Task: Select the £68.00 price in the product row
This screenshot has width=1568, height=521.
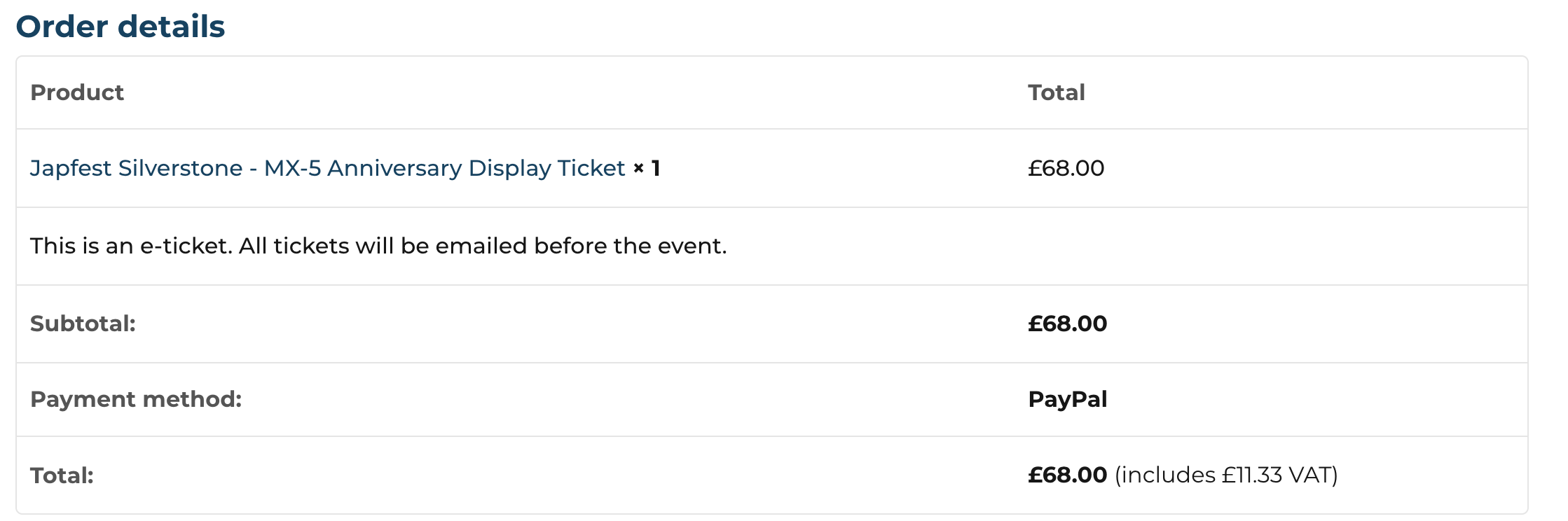Action: 1066,168
